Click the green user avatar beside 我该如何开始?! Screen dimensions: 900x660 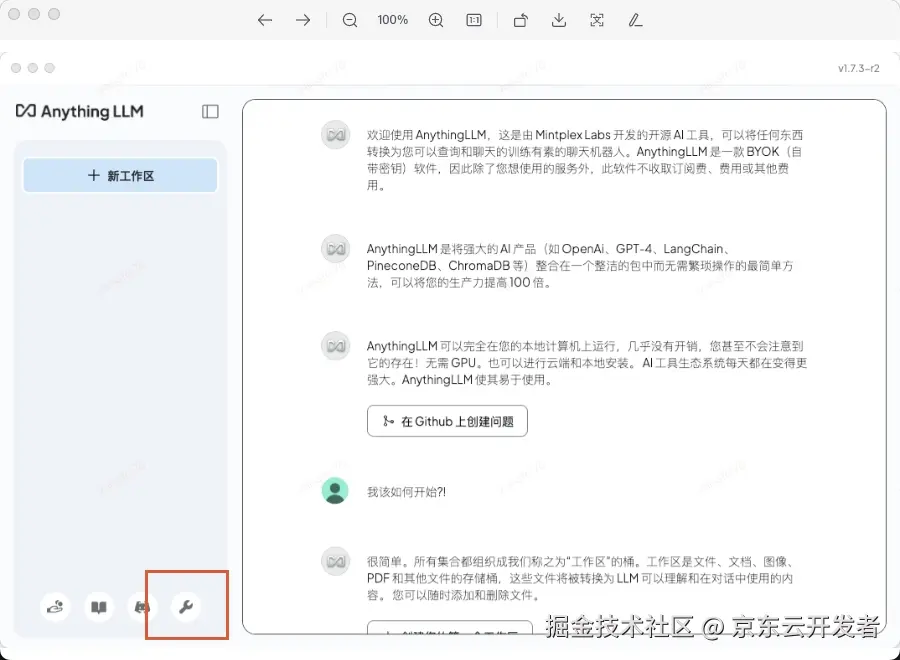335,491
